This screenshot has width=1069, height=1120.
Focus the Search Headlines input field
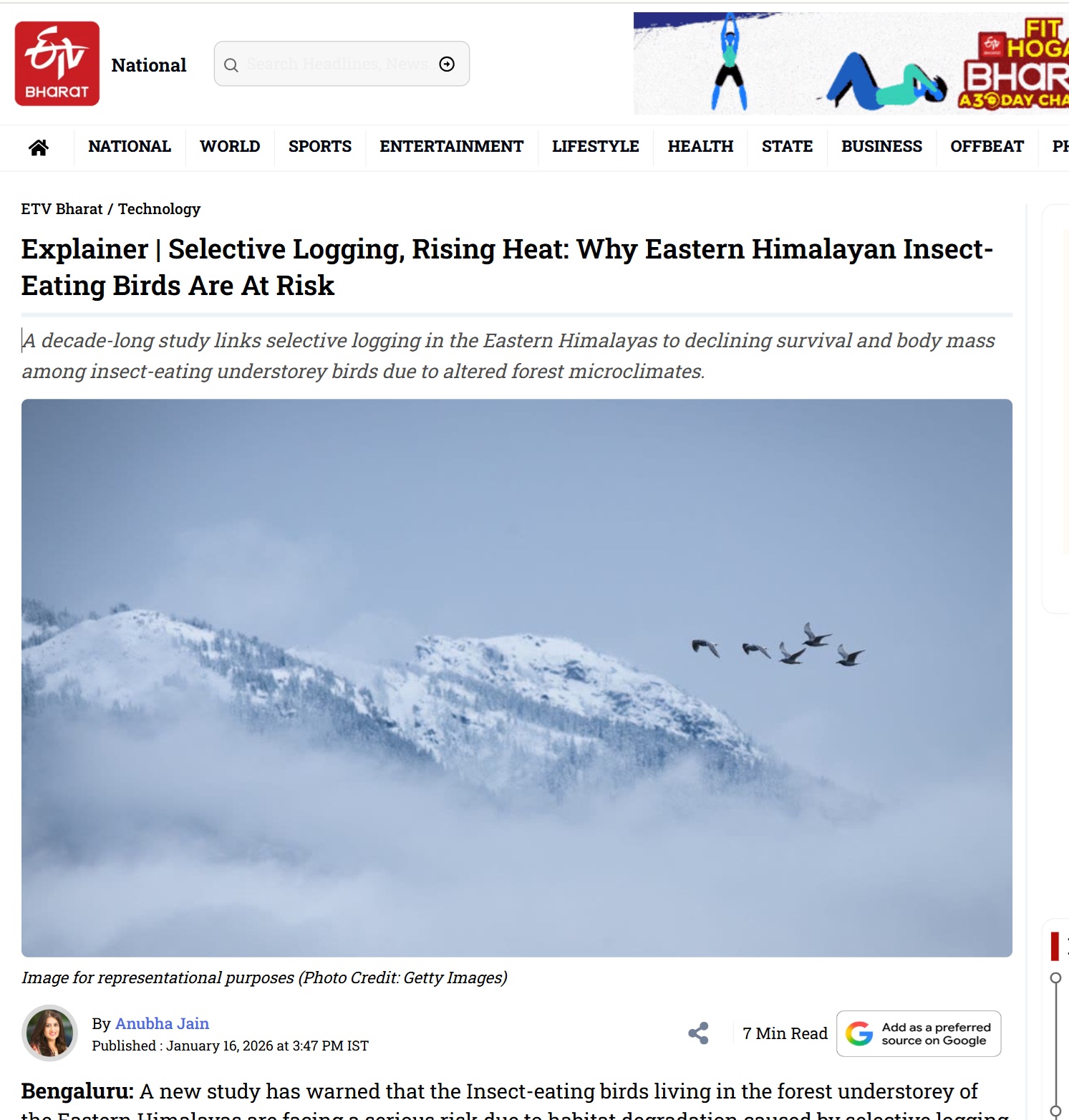coord(337,64)
